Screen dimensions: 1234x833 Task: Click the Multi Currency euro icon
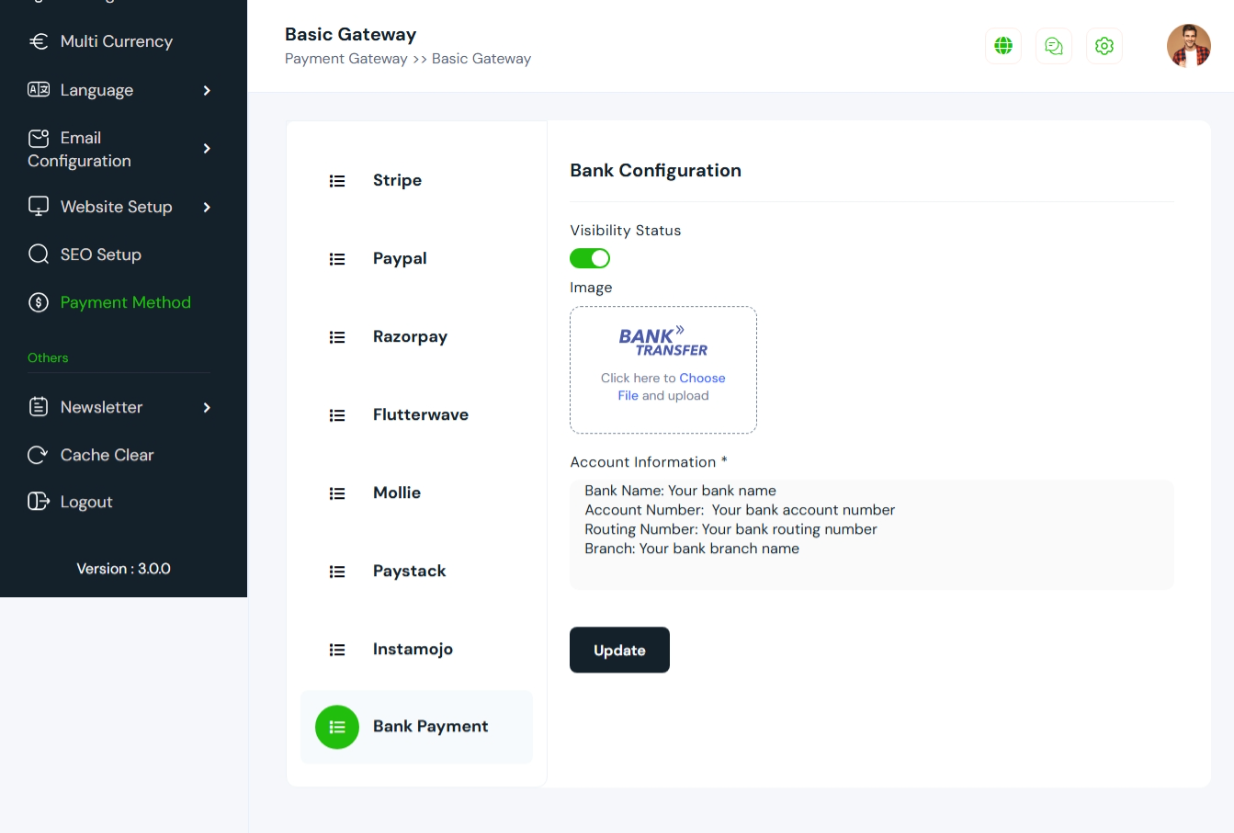click(38, 42)
